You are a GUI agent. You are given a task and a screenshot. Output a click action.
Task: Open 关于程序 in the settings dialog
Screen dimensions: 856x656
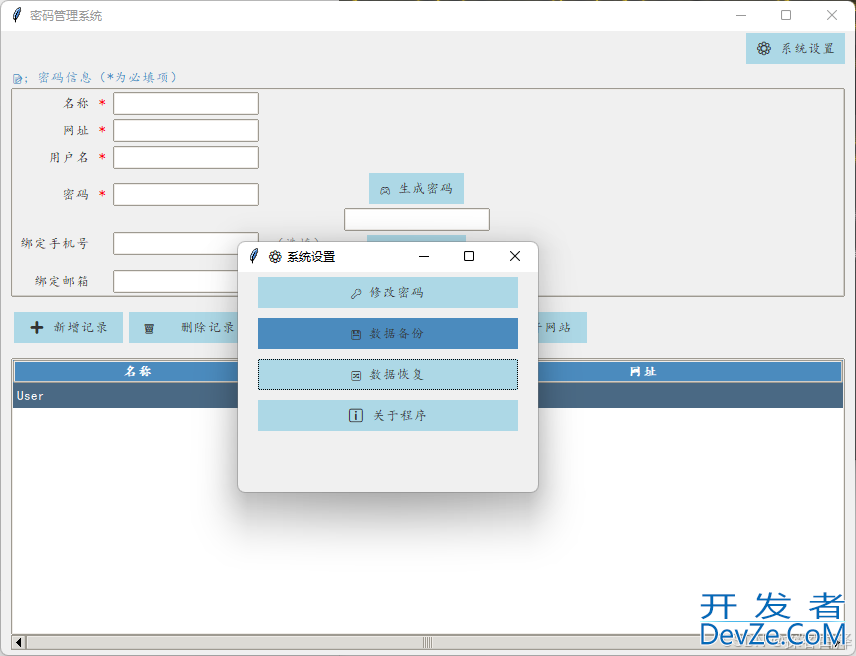coord(388,415)
